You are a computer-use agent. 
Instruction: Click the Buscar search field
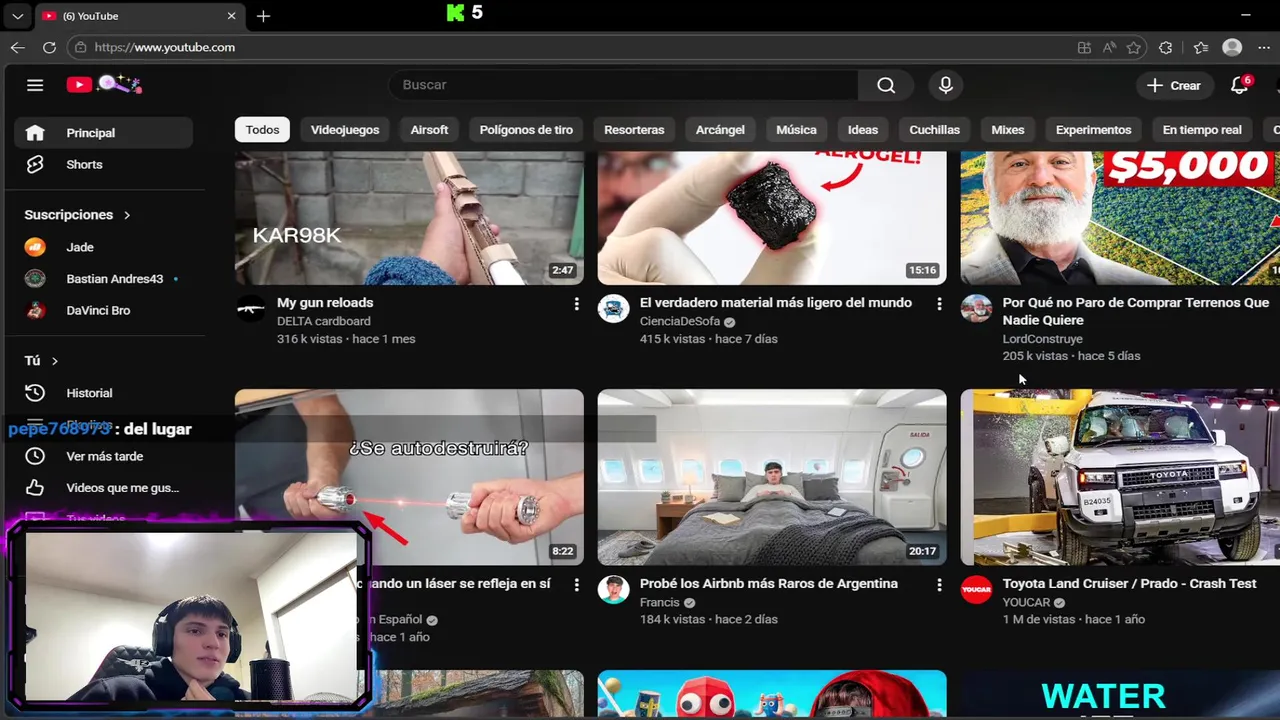tap(623, 85)
